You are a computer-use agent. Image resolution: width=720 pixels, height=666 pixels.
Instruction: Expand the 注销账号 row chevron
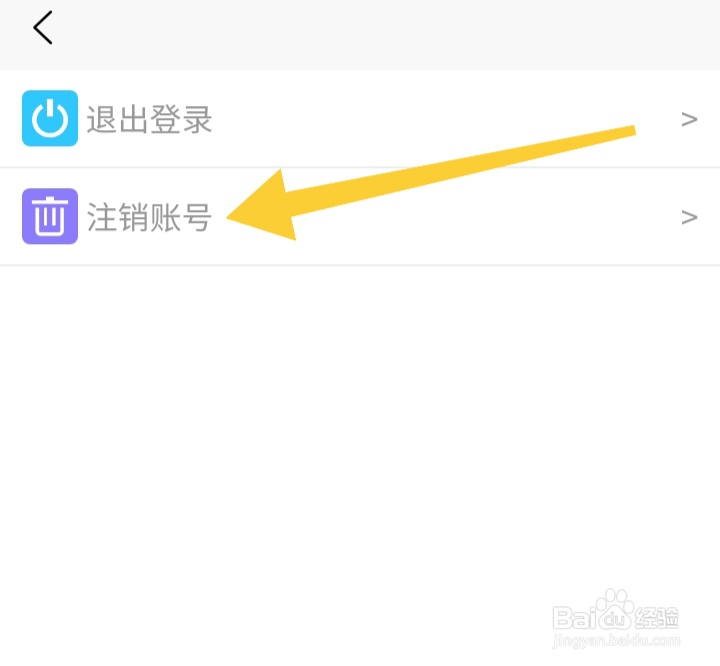[x=689, y=217]
